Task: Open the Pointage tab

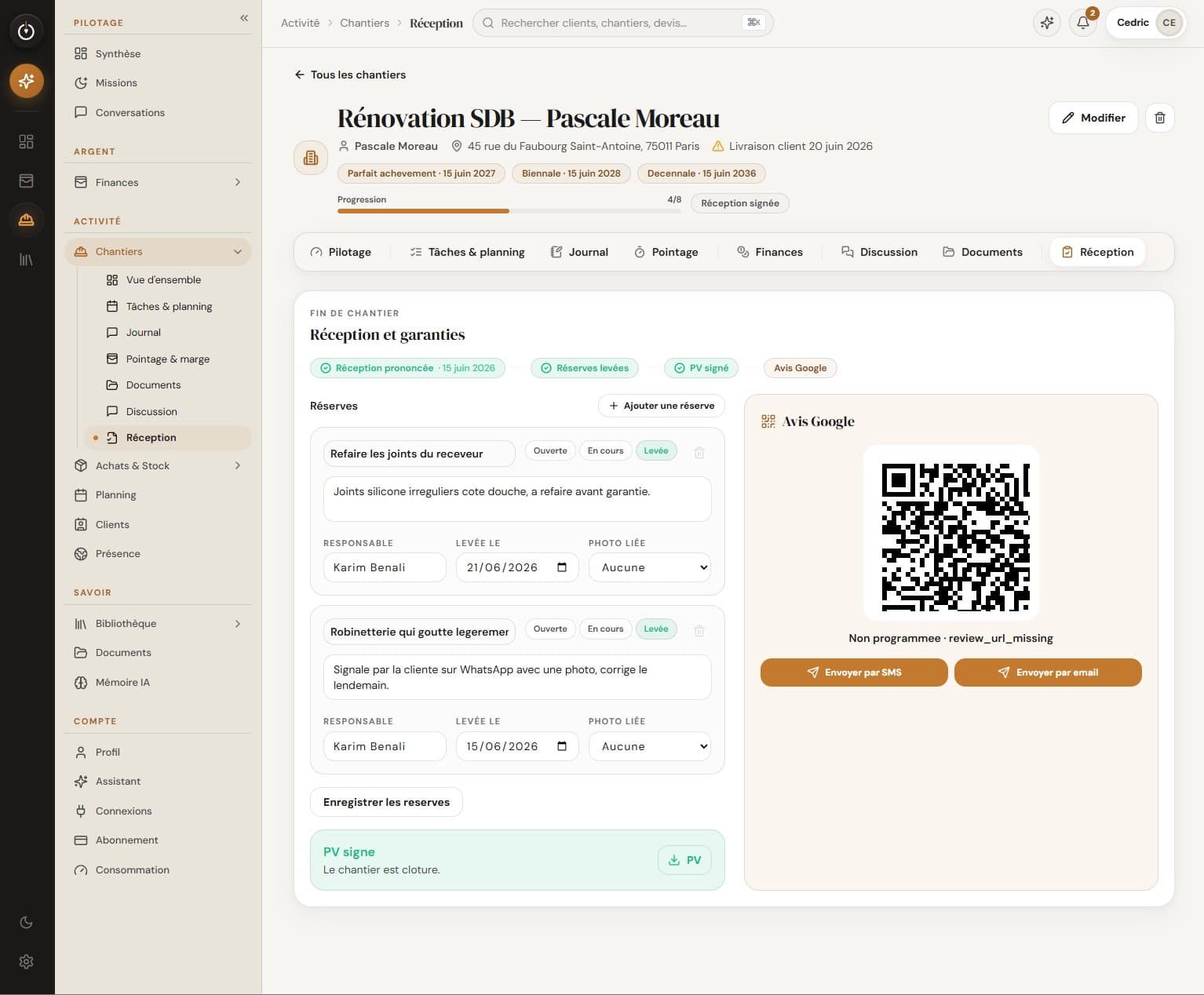Action: tap(666, 252)
